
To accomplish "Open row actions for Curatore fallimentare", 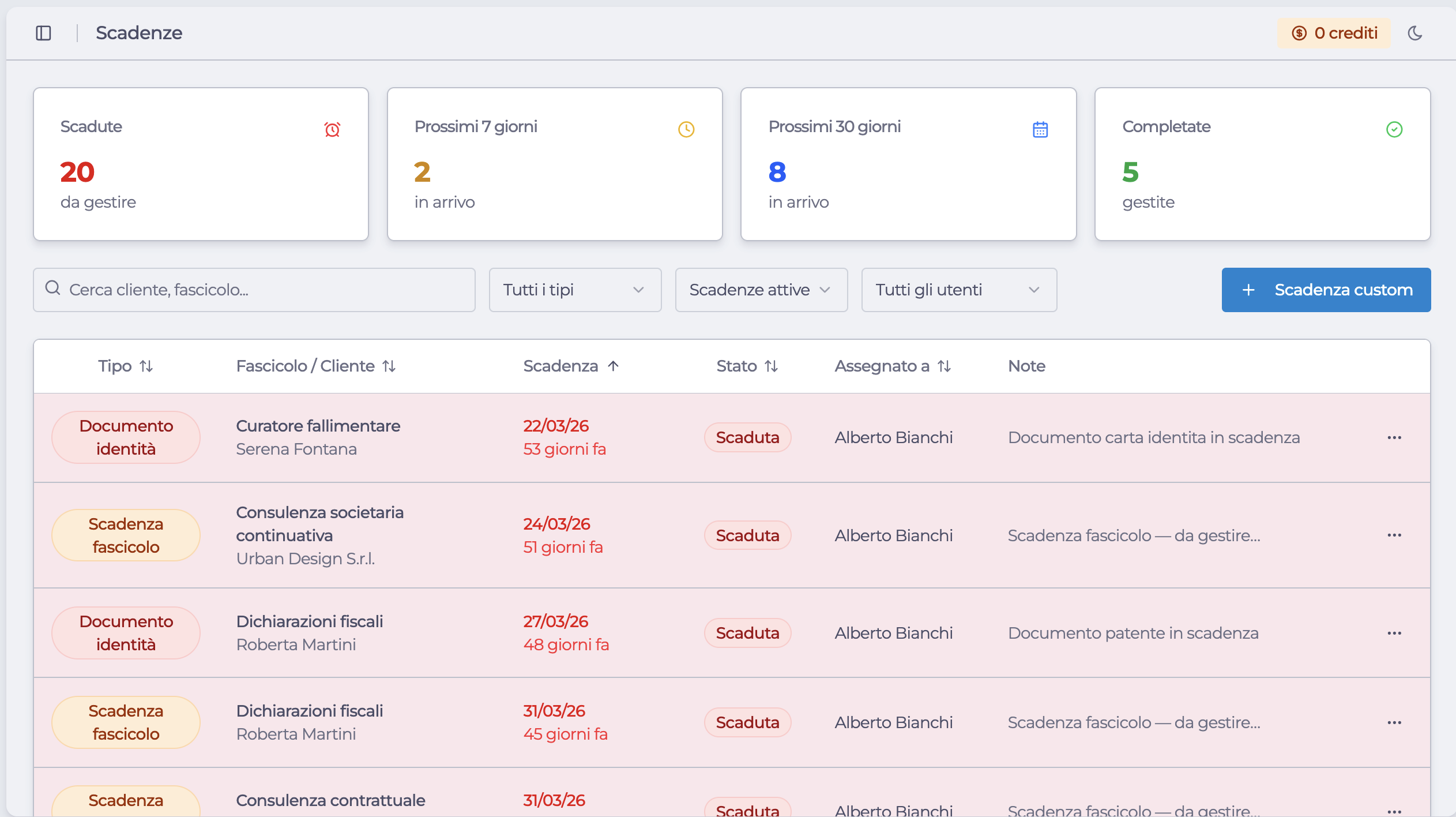I will click(1394, 437).
